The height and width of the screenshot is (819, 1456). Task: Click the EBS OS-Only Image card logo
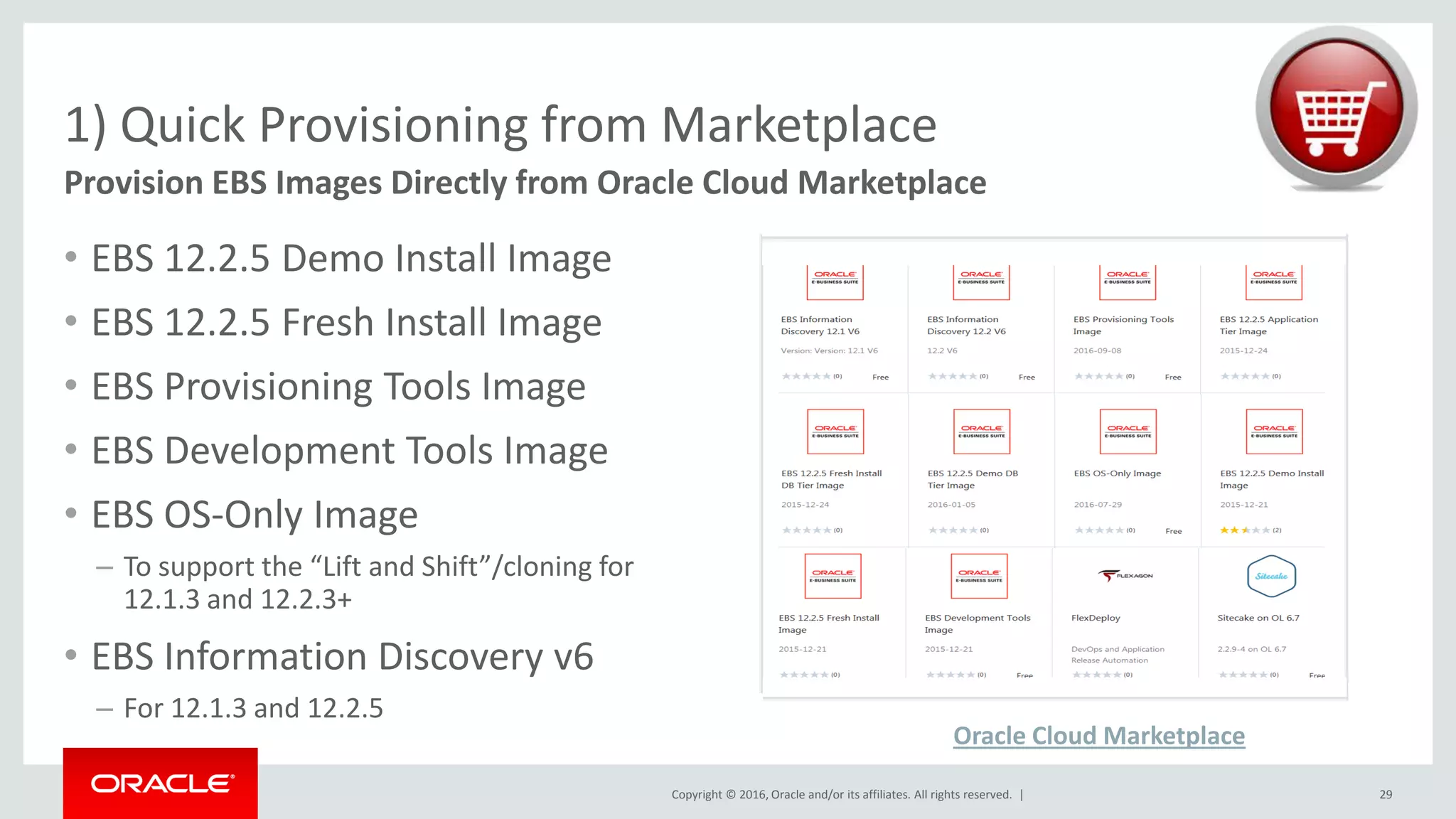1128,432
